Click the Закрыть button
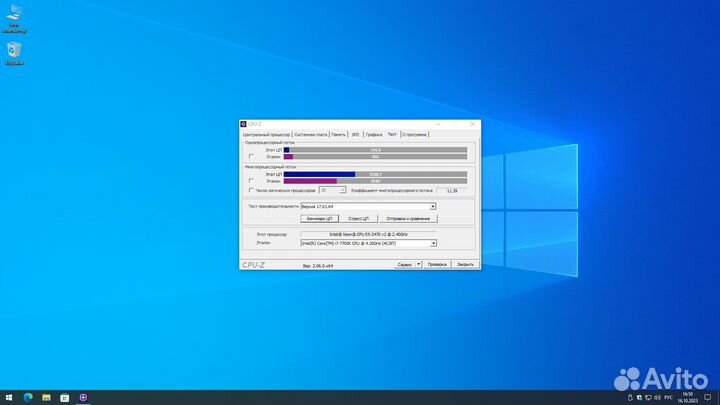The height and width of the screenshot is (405, 720). tap(465, 264)
